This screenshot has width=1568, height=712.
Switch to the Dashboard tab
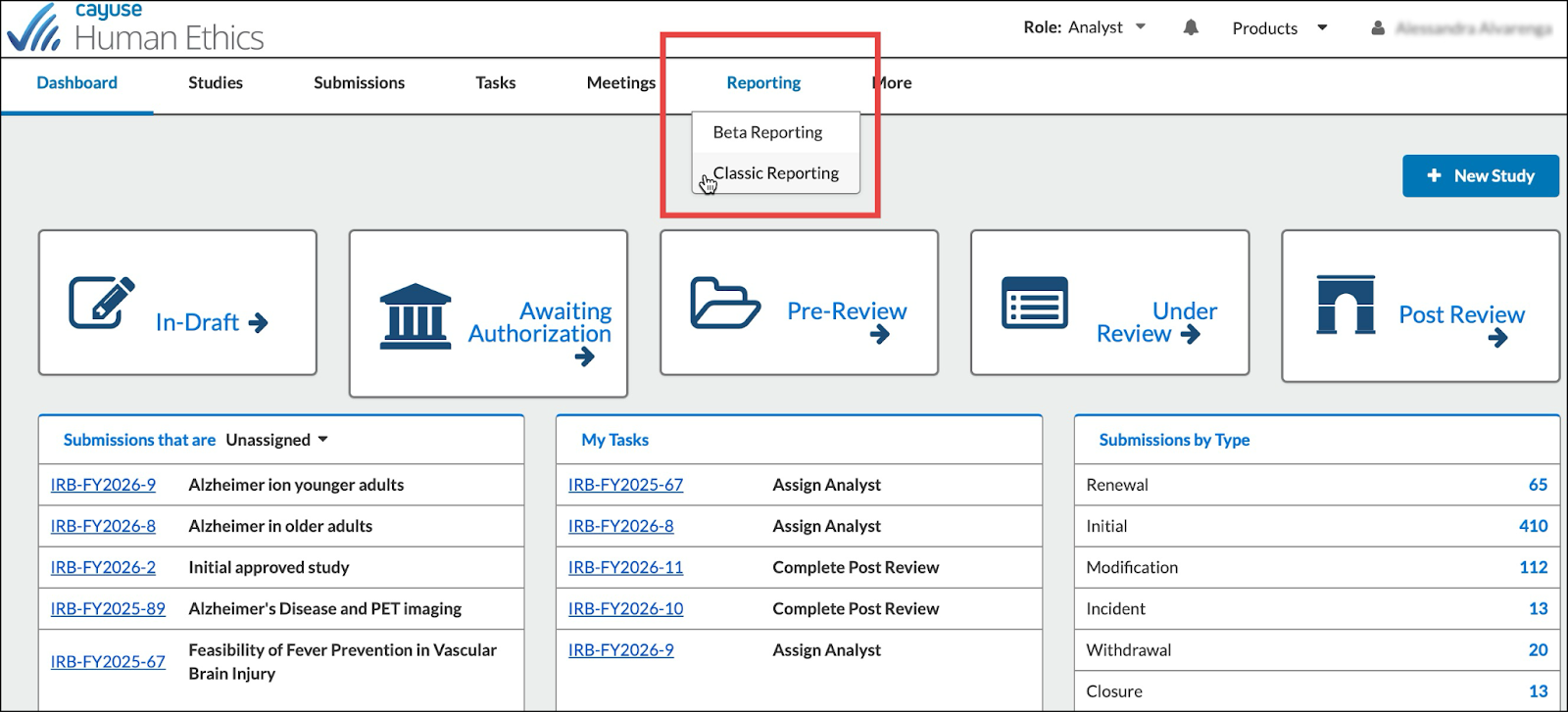[77, 83]
